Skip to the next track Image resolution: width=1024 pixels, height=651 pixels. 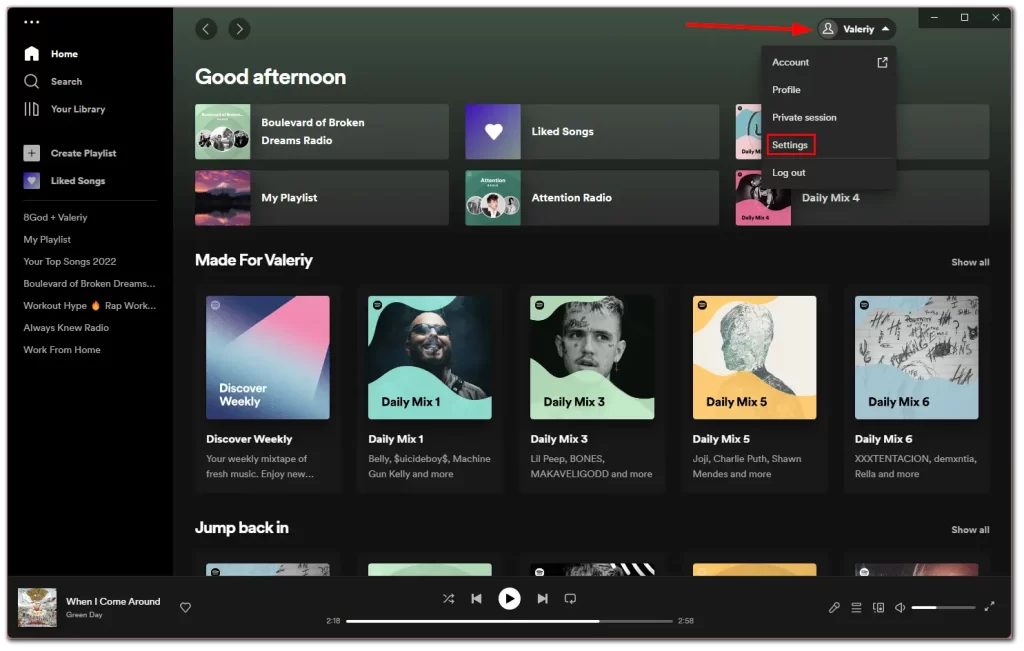[x=542, y=599]
